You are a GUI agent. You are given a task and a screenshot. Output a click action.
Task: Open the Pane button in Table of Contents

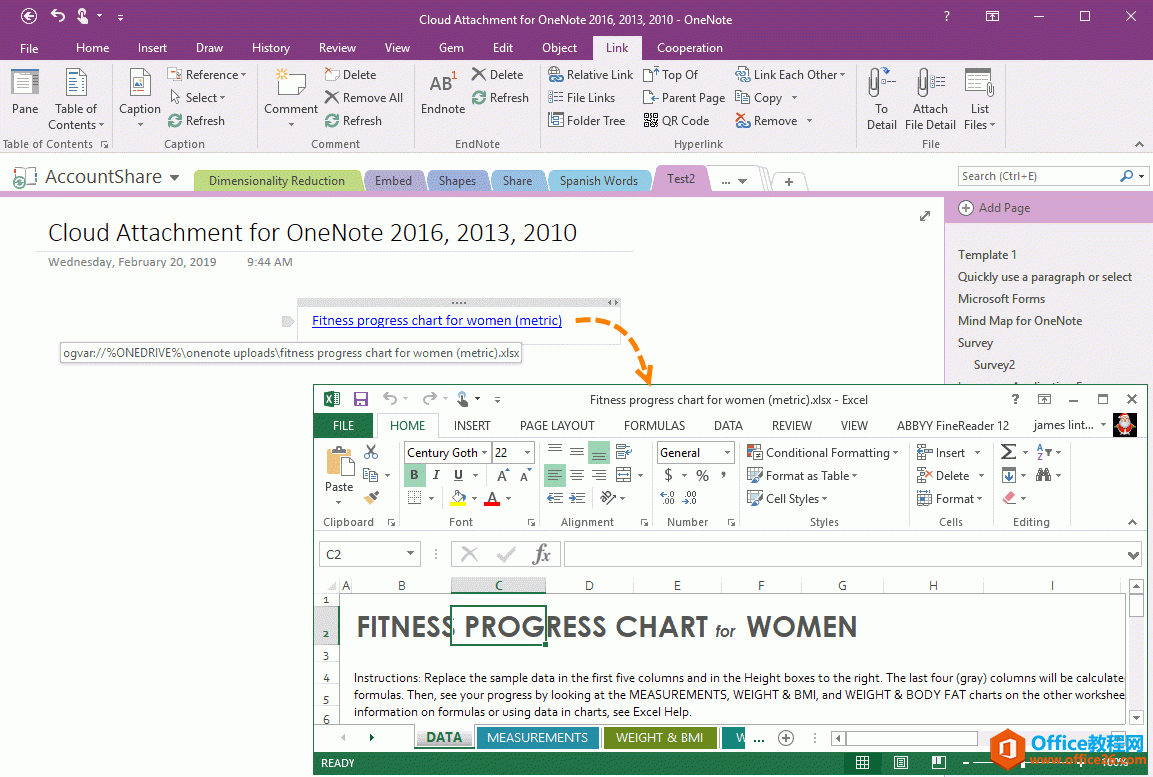click(25, 93)
